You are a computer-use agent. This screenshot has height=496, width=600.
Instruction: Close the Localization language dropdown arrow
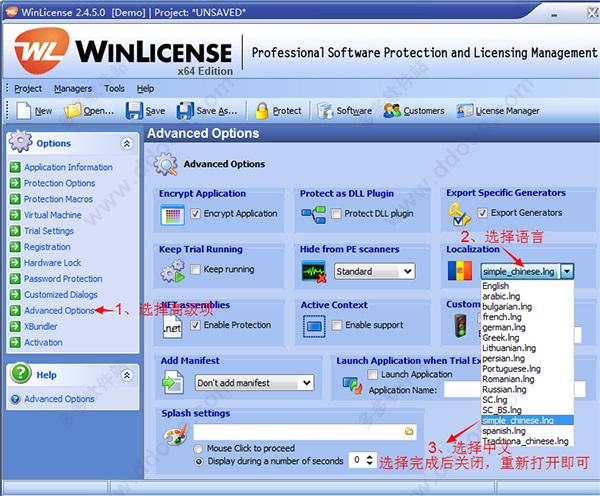pyautogui.click(x=567, y=271)
